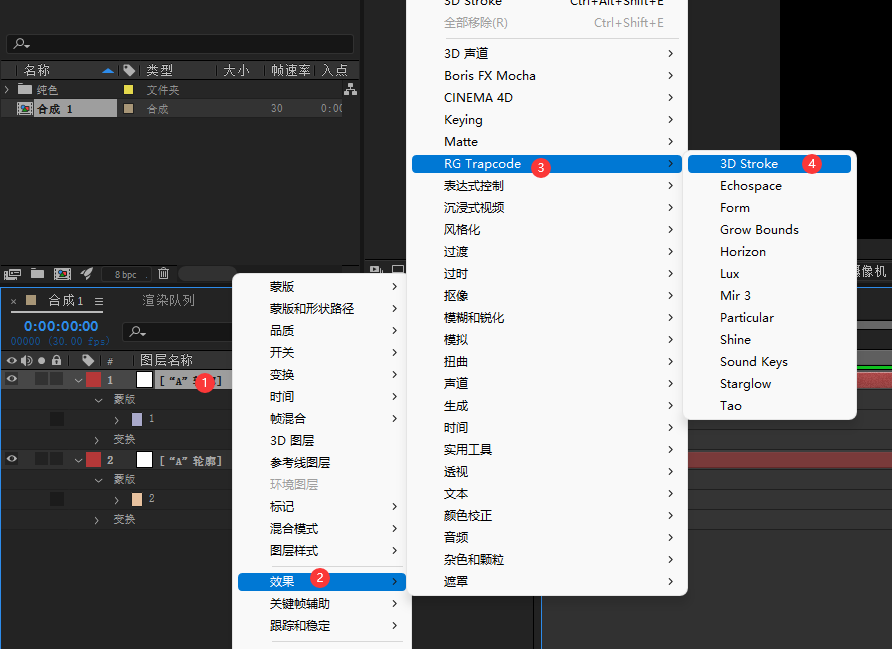Click the New Composition icon

(x=62, y=274)
